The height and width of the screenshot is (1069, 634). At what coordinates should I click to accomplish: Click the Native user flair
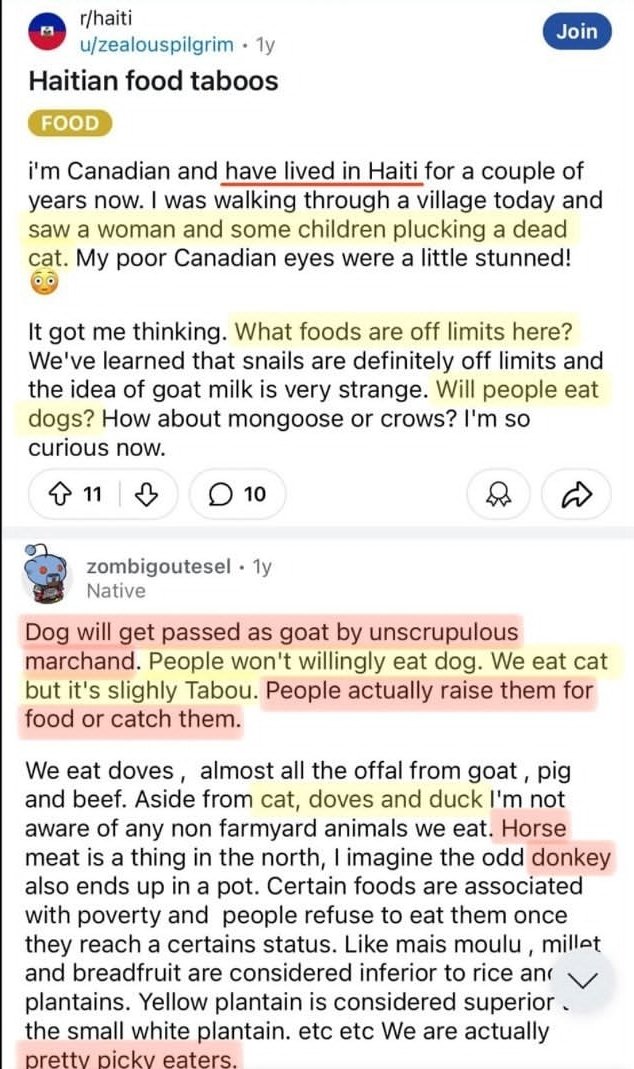pyautogui.click(x=116, y=591)
